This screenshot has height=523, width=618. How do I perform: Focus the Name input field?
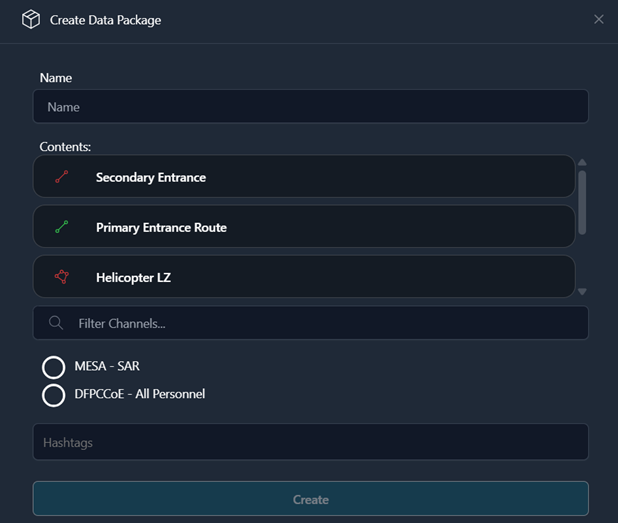[310, 107]
